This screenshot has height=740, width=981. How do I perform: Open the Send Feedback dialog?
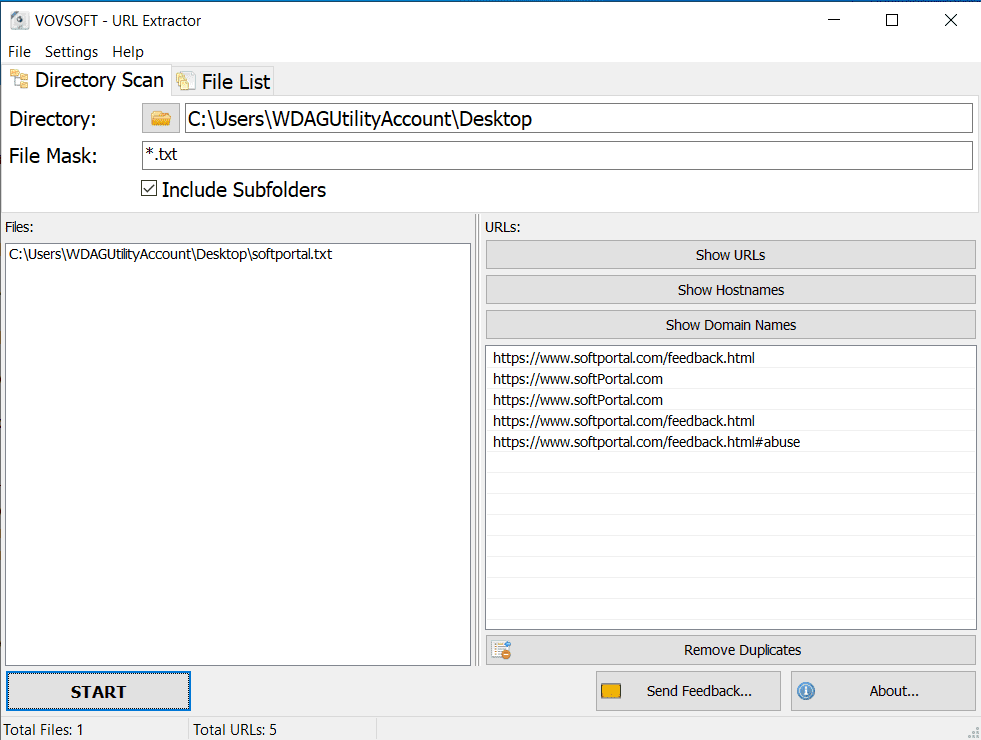[x=688, y=691]
